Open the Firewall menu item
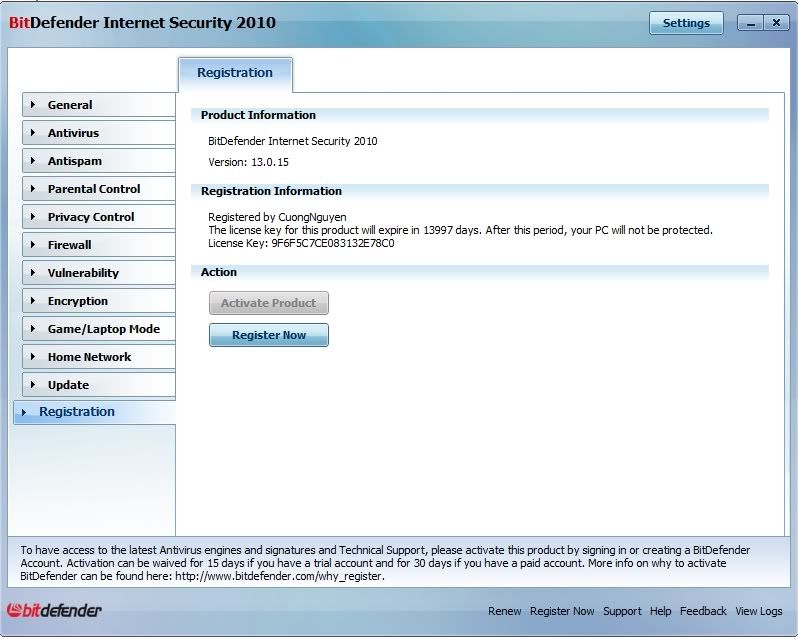 pos(99,245)
